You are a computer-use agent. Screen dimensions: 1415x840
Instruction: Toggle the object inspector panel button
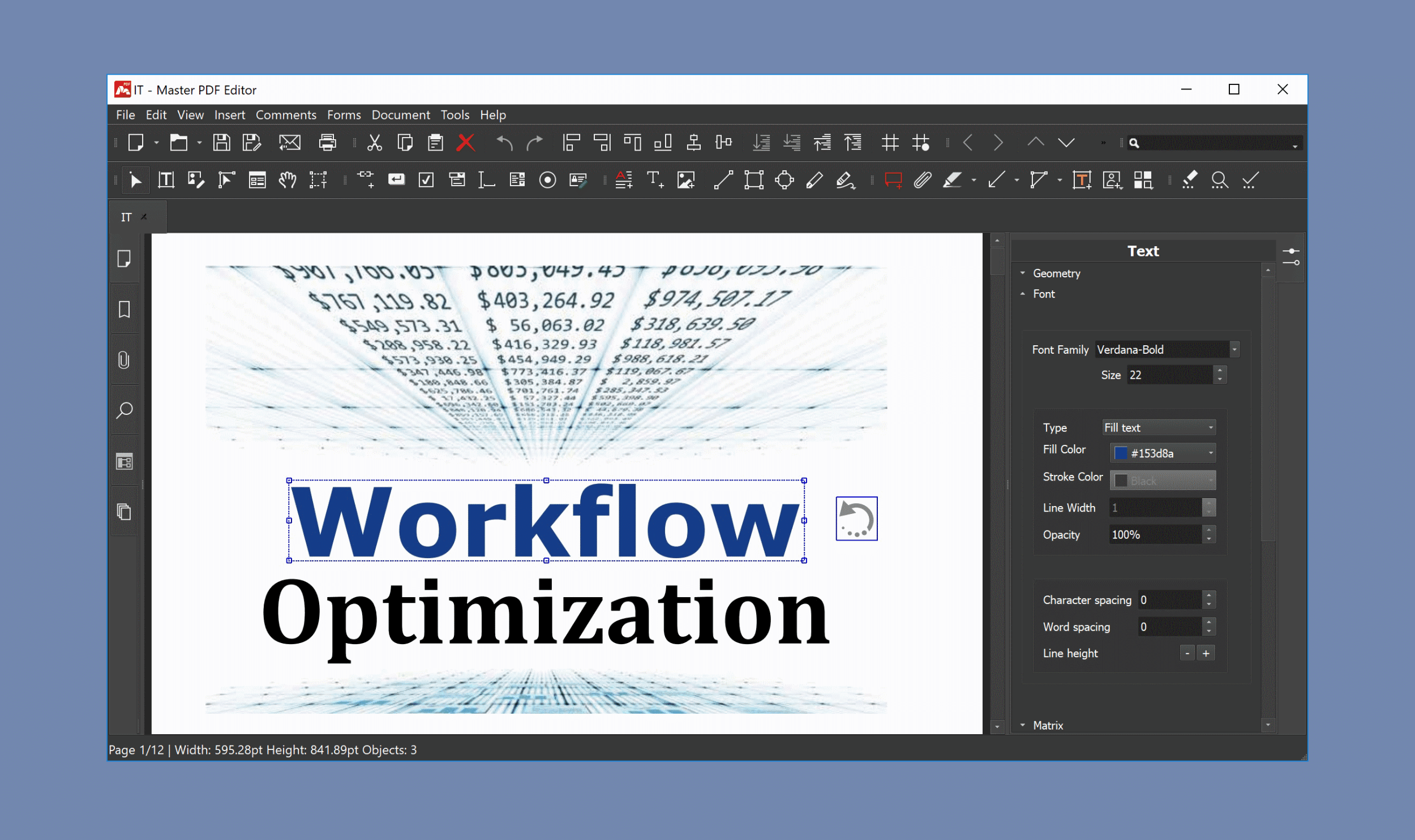point(1291,257)
